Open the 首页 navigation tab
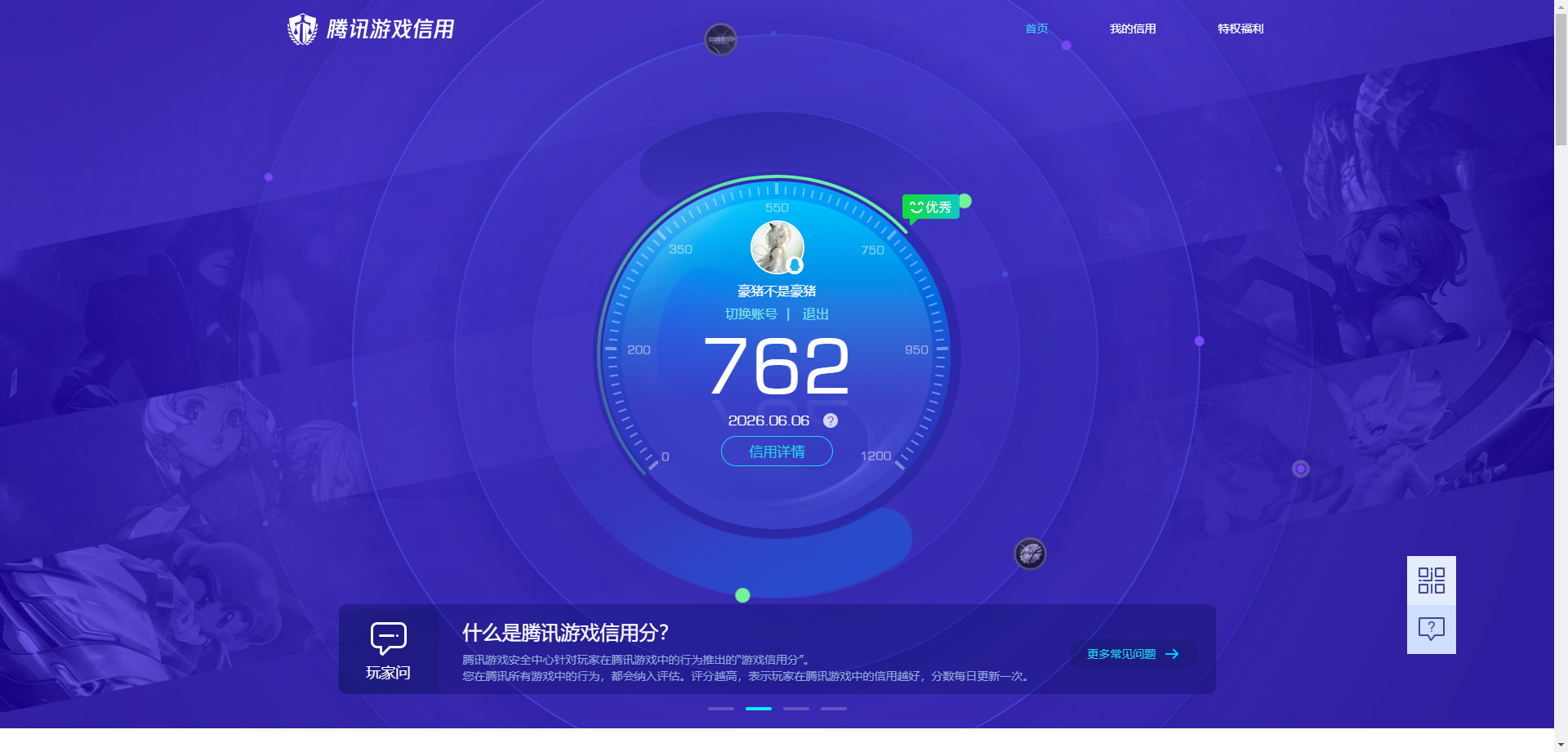This screenshot has height=752, width=1568. [x=1036, y=29]
